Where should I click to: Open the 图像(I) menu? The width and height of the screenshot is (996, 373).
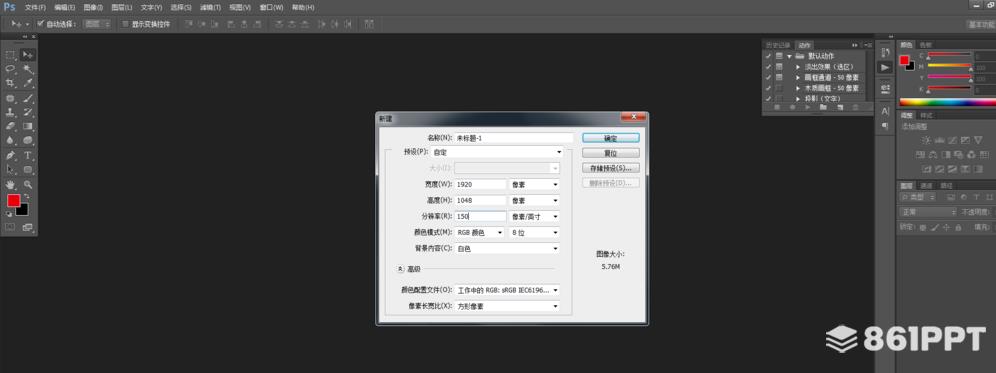coord(93,8)
